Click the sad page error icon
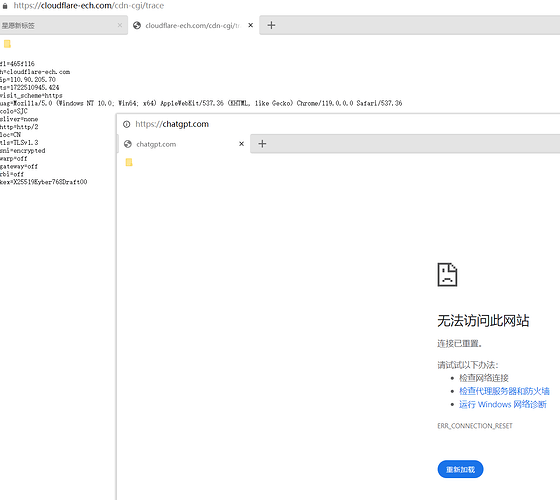560x500 pixels. click(447, 275)
